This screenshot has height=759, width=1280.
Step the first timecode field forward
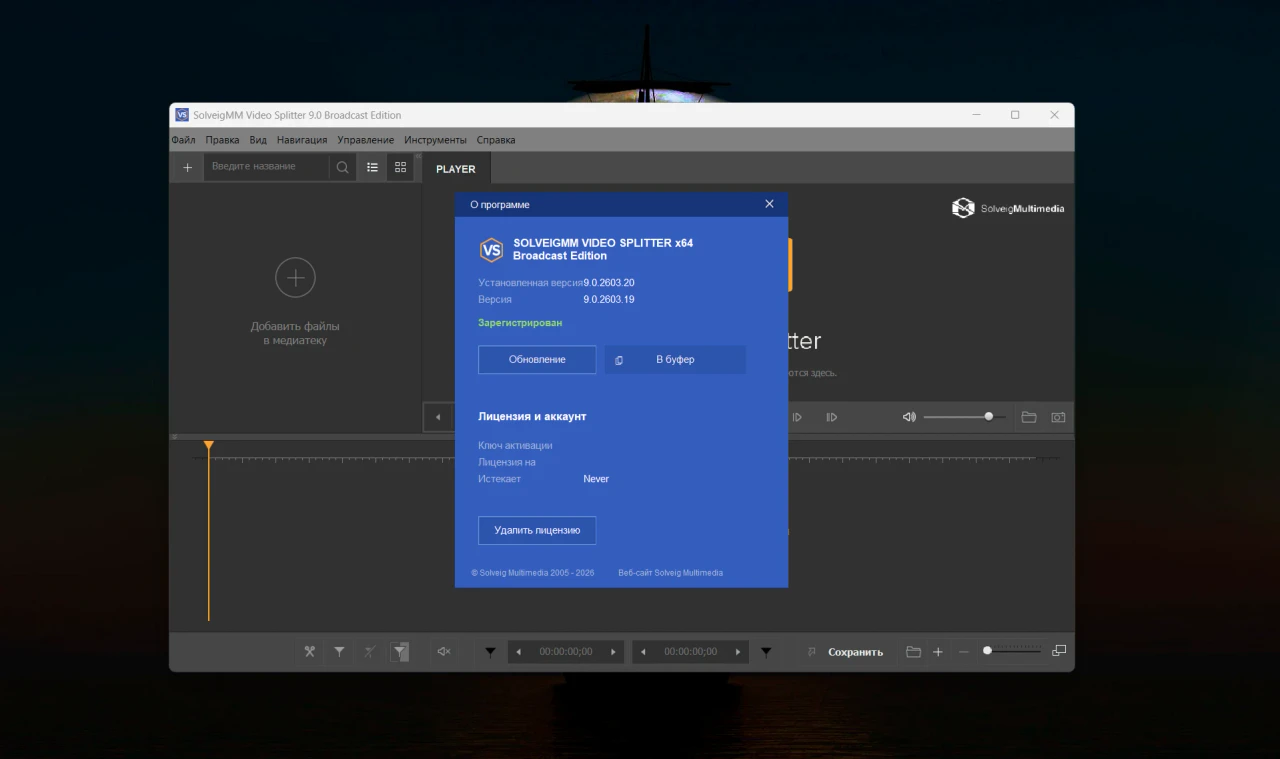613,652
